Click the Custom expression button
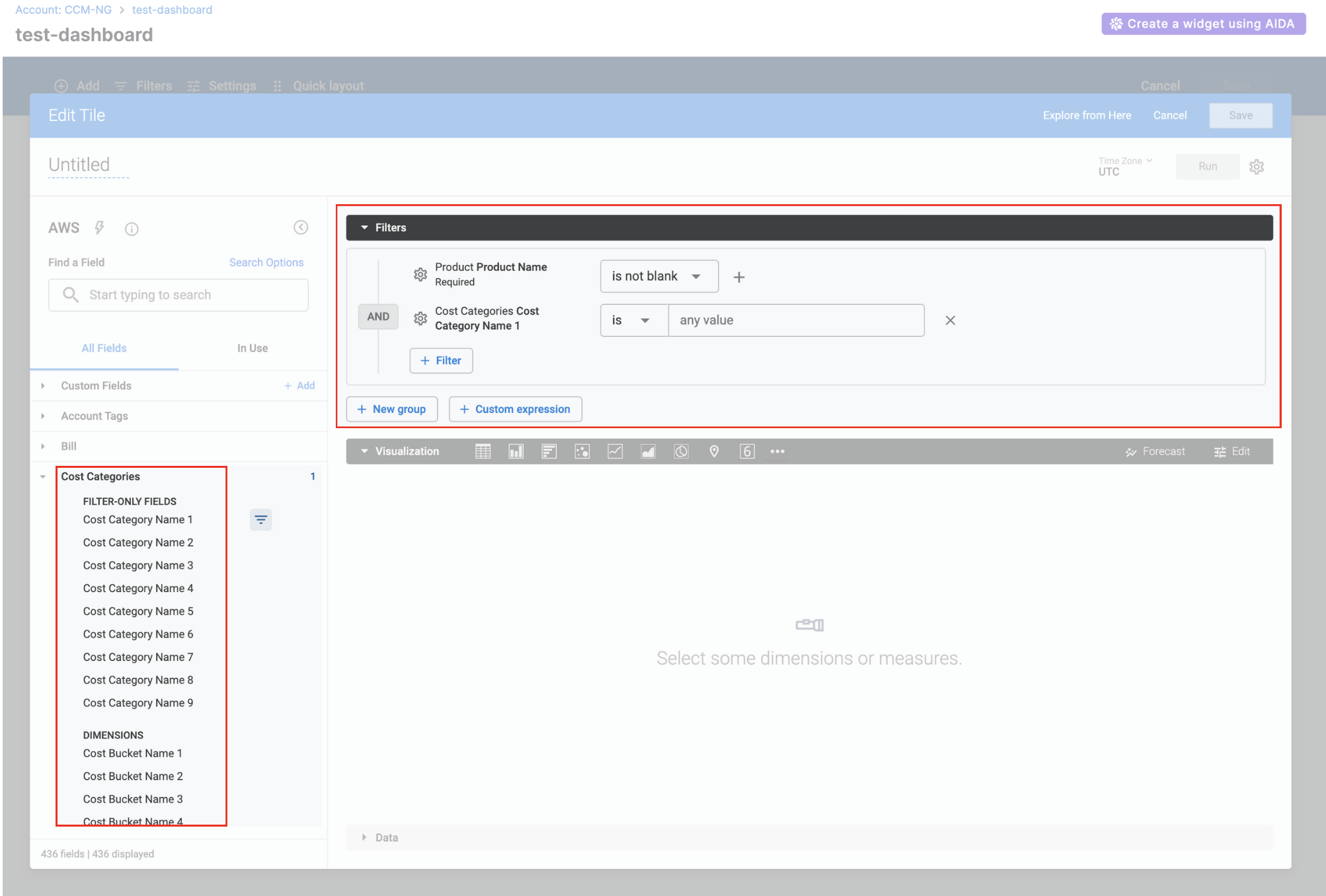 (515, 409)
